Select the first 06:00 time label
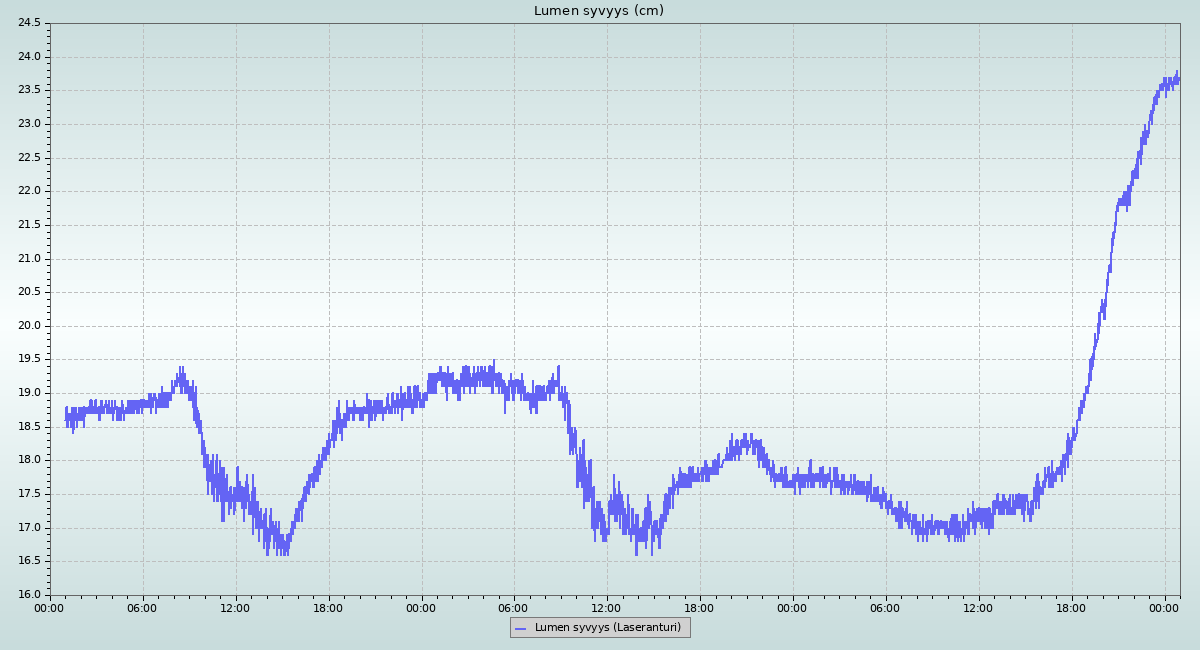The height and width of the screenshot is (650, 1200). 142,607
